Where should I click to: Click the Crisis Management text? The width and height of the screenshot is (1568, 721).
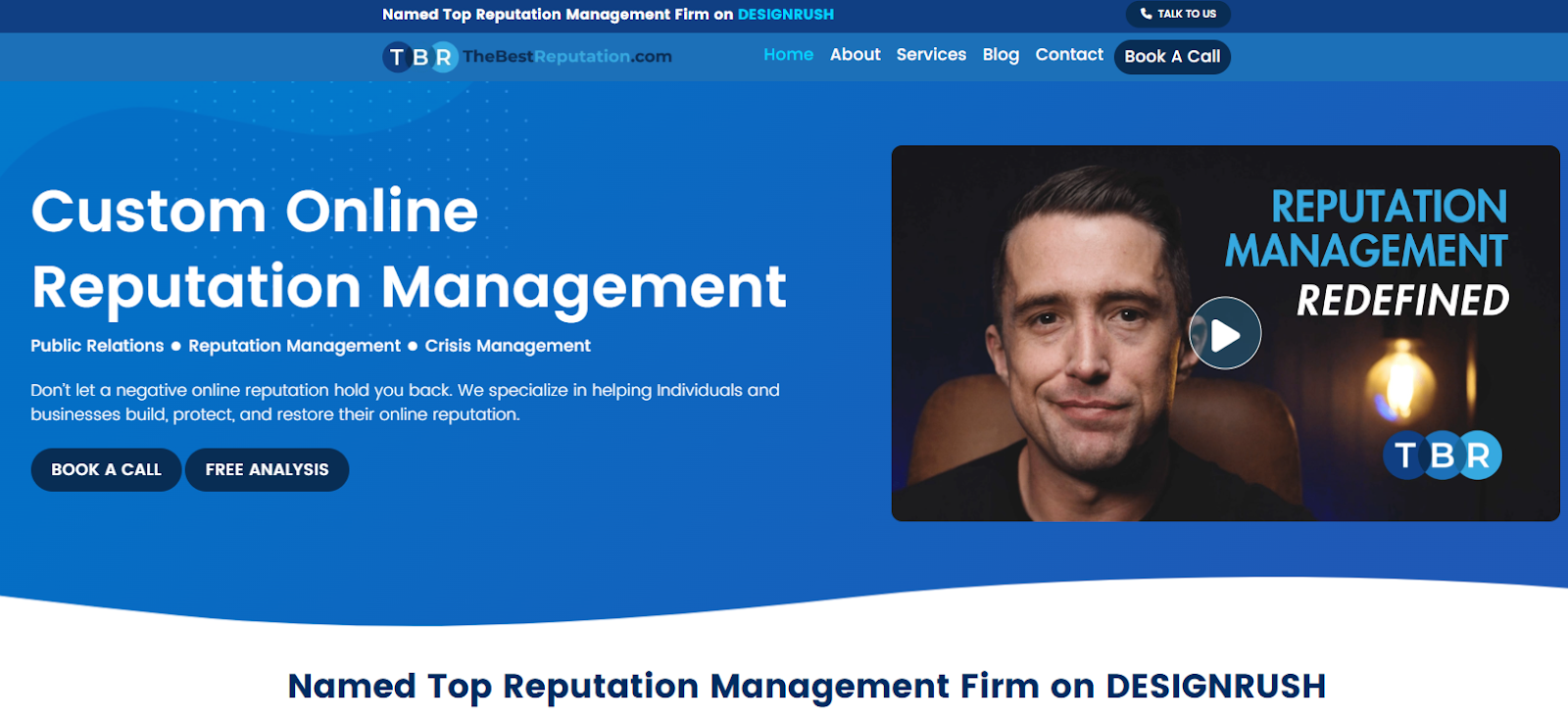point(508,346)
